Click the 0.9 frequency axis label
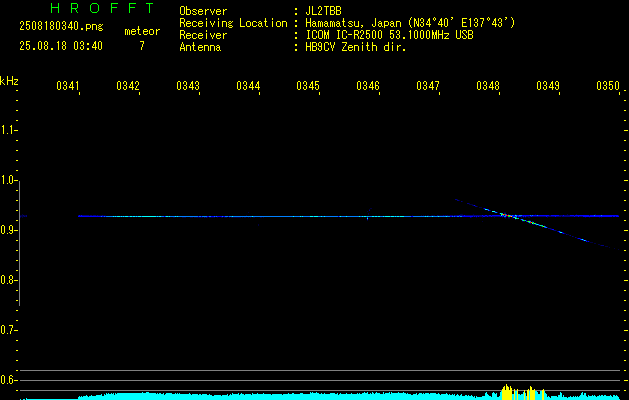Image resolution: width=629 pixels, height=400 pixels. point(8,230)
